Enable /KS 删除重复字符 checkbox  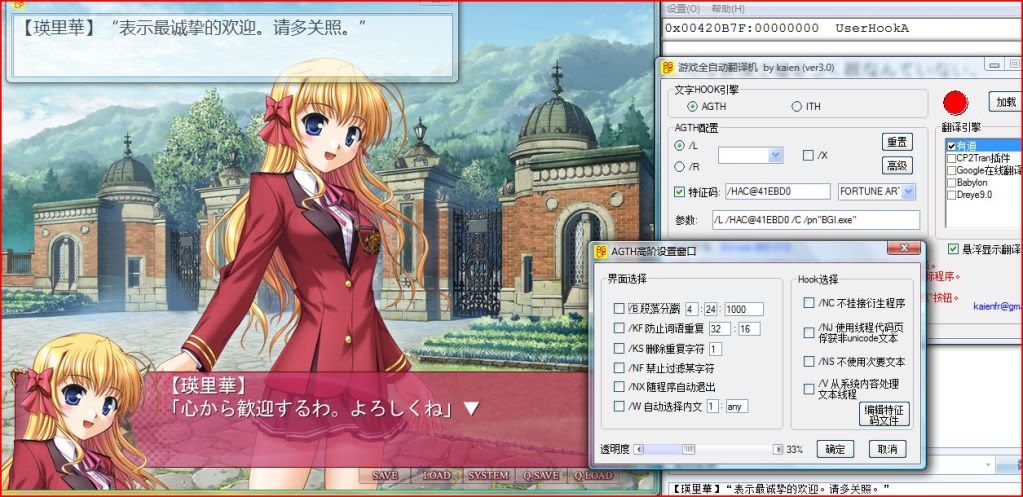[618, 348]
